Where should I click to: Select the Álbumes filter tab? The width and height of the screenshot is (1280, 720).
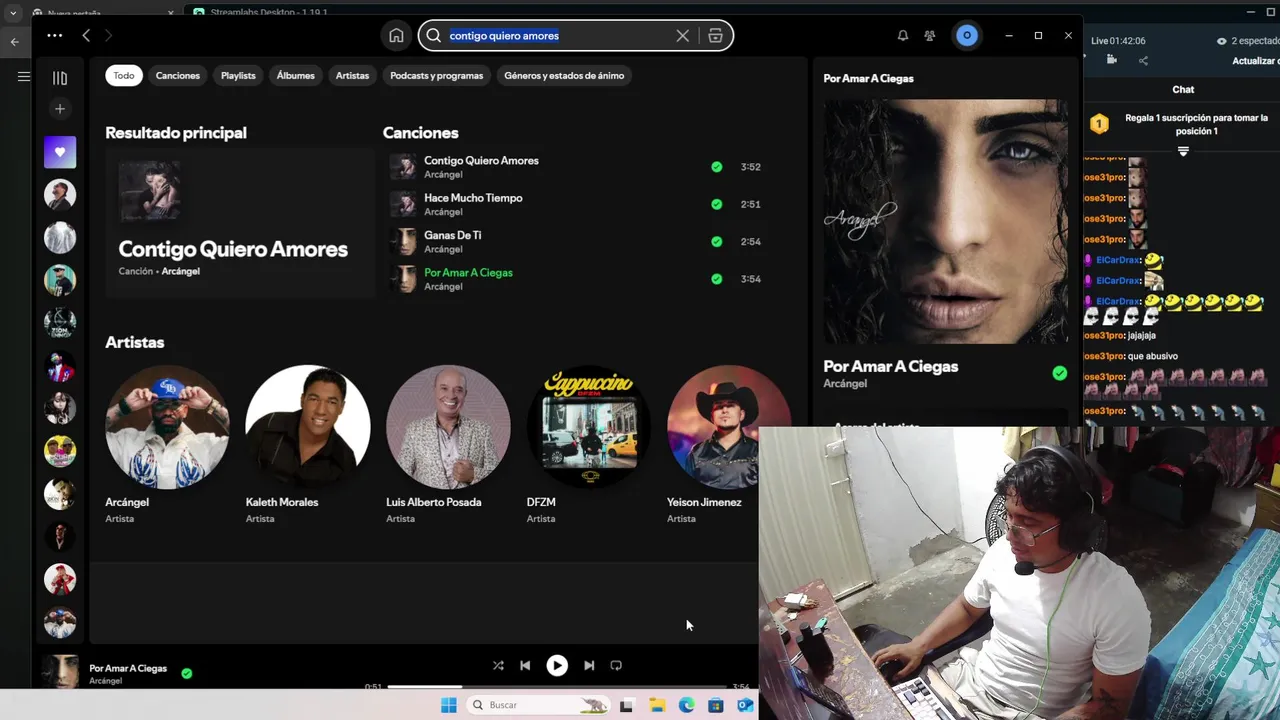[295, 75]
